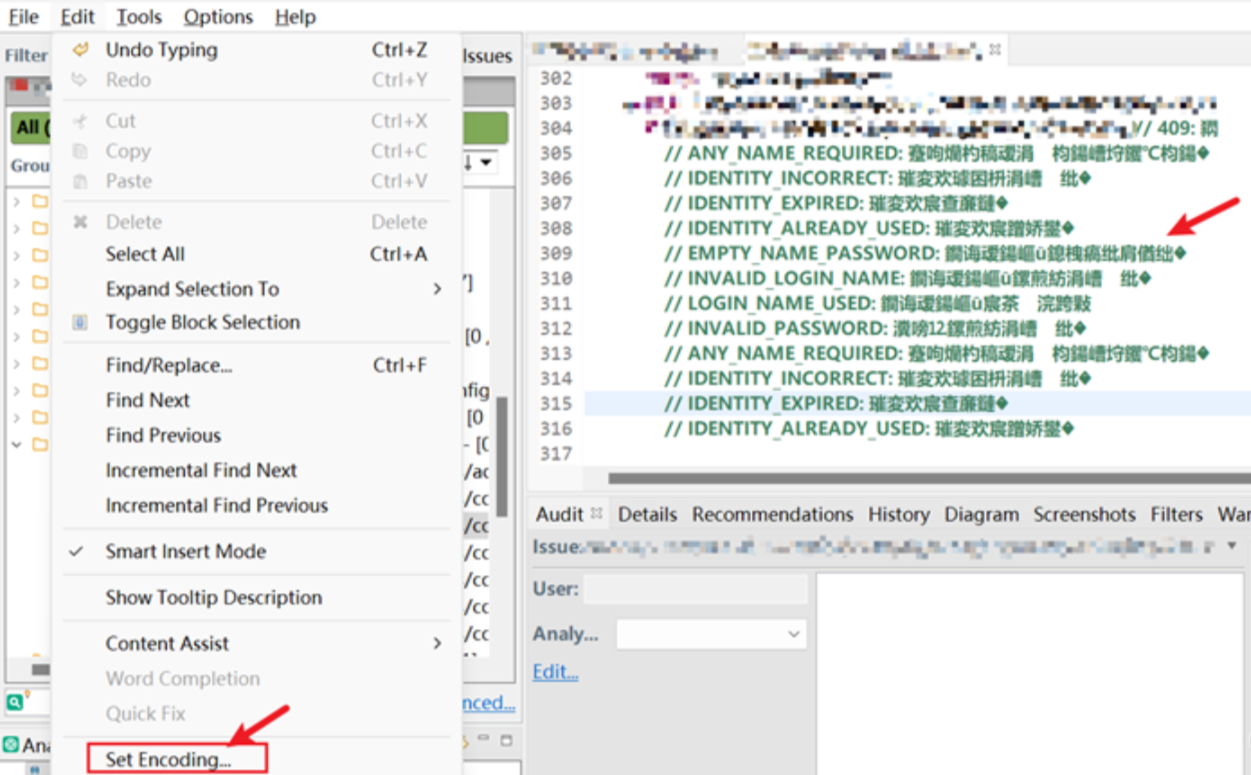The width and height of the screenshot is (1251, 775).
Task: Click the highlighted IDENTITY_EXPIRED on line 315
Action: (836, 404)
